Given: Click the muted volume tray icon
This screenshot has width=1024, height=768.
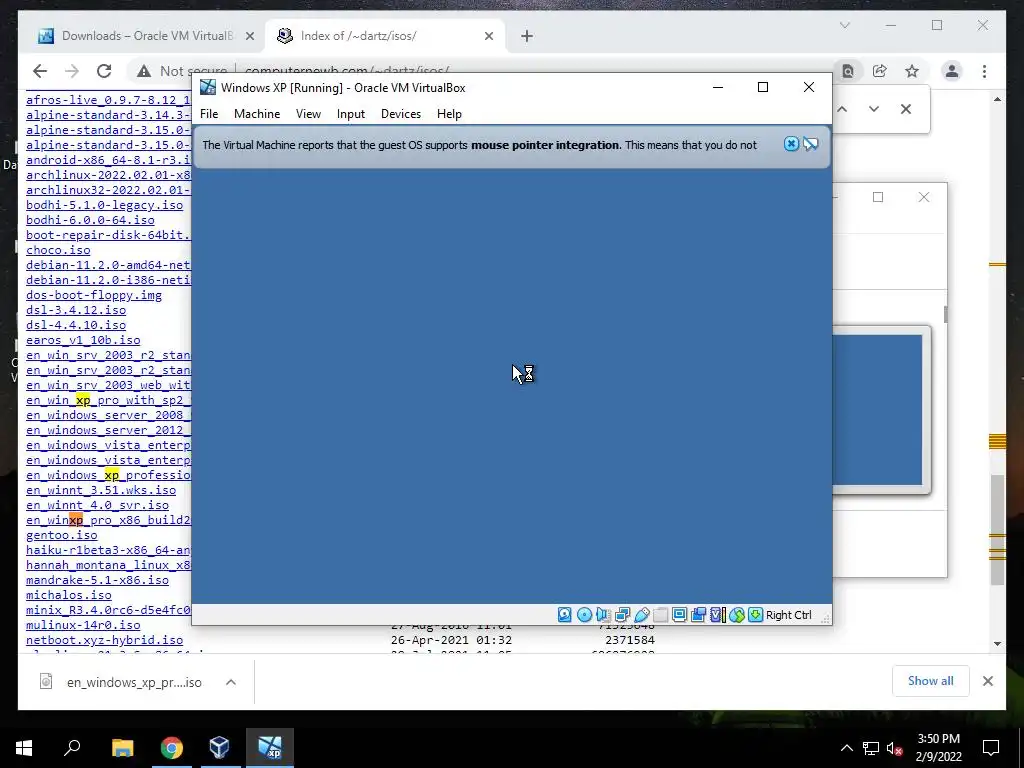Looking at the screenshot, I should tap(894, 748).
